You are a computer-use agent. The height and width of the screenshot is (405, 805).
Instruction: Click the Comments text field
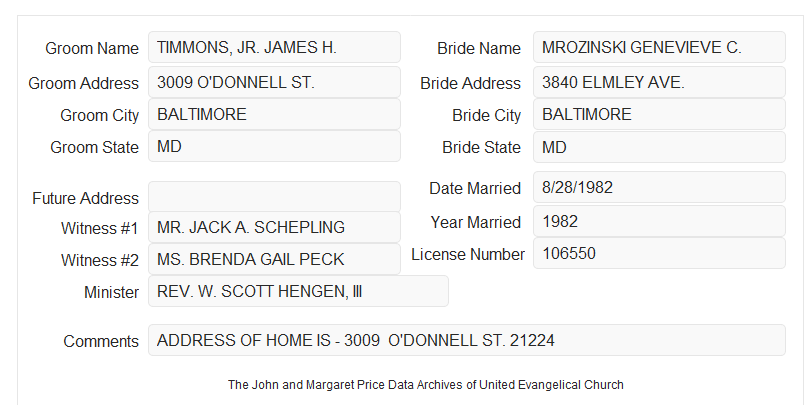click(x=467, y=340)
